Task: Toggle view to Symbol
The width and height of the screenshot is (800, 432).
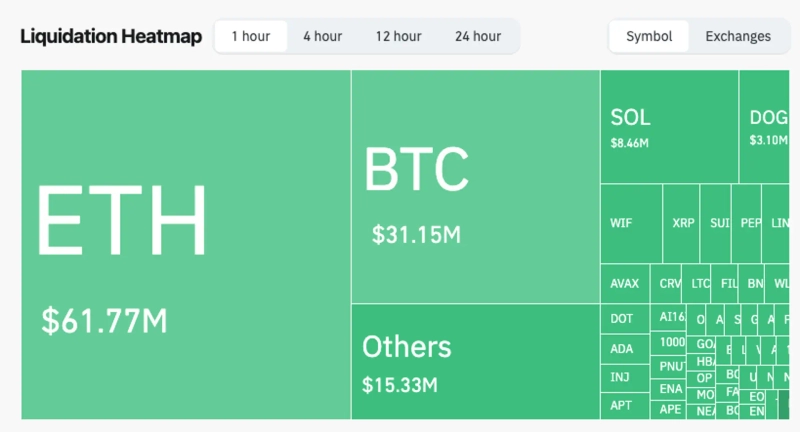Action: [649, 36]
